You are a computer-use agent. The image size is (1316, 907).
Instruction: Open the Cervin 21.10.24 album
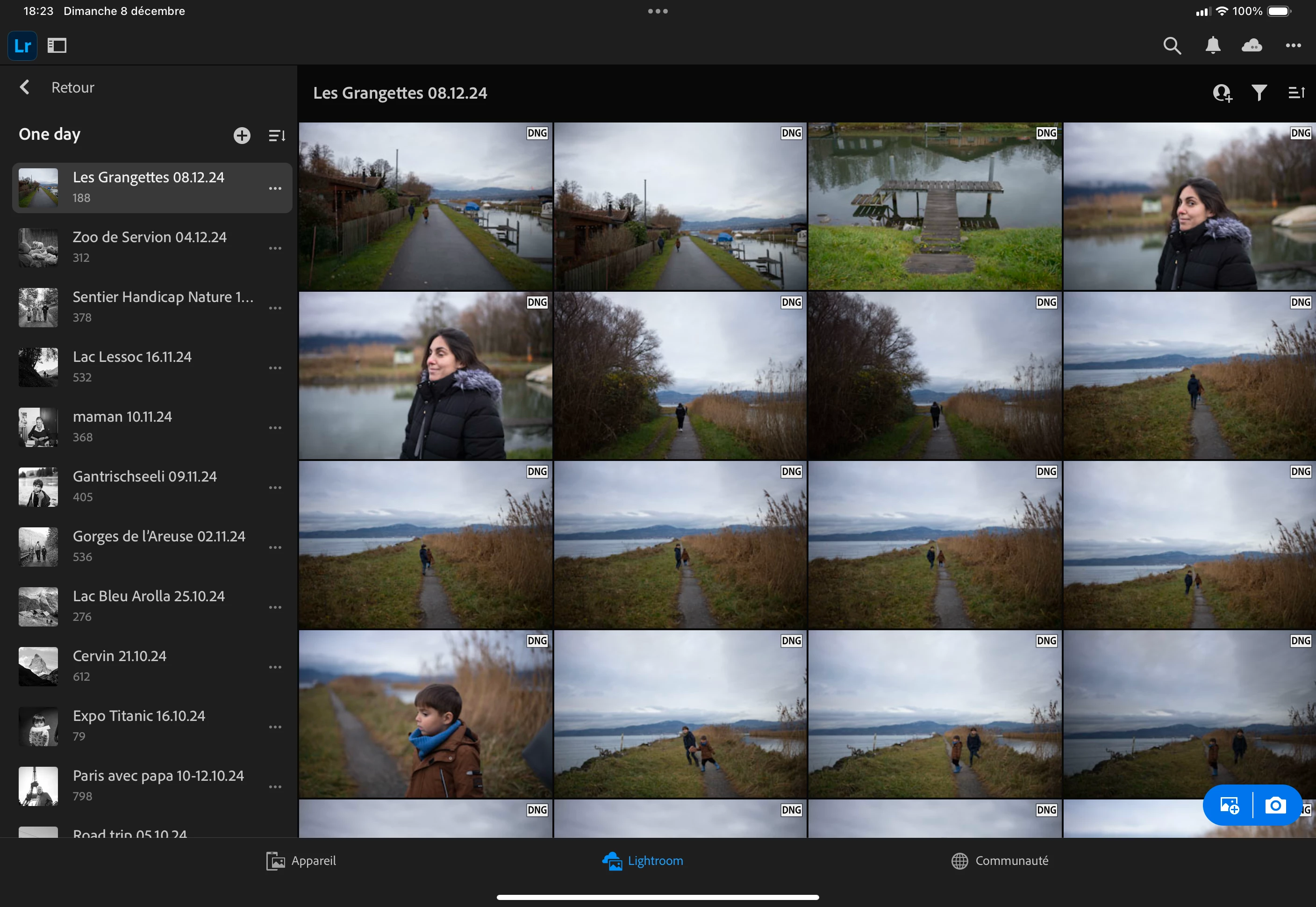coord(119,665)
